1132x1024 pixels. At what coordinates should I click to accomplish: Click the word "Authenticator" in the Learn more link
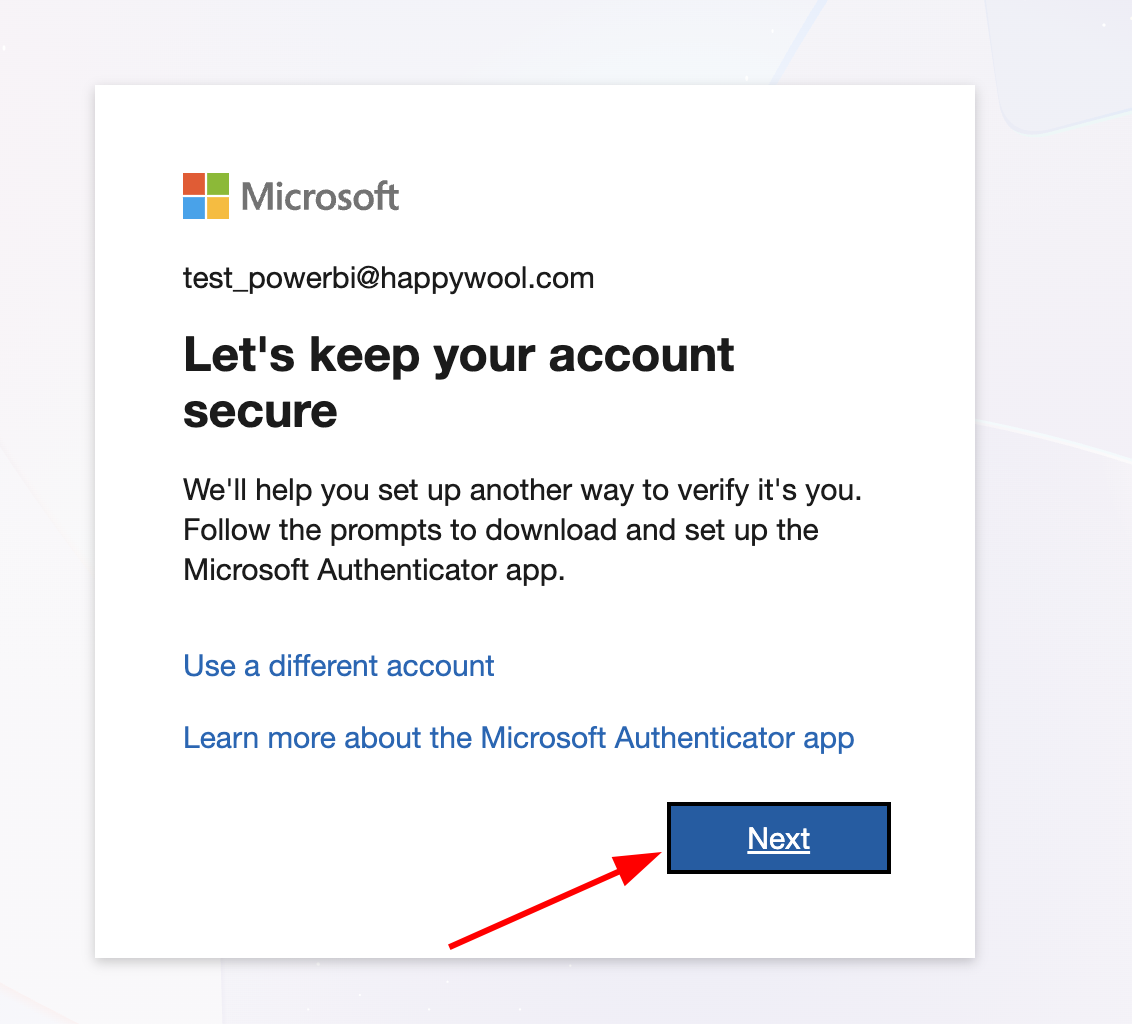tap(705, 738)
